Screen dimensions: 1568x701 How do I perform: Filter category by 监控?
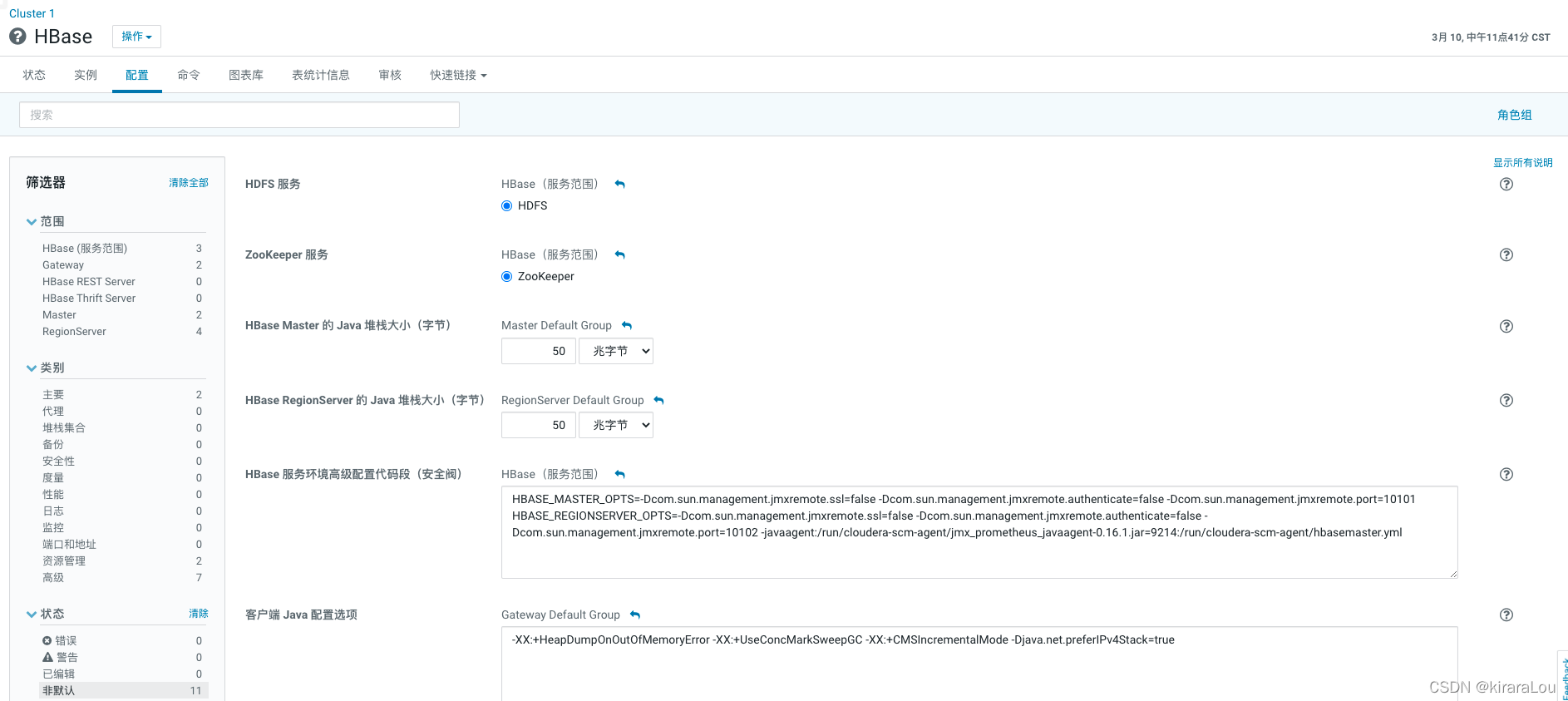click(122, 528)
